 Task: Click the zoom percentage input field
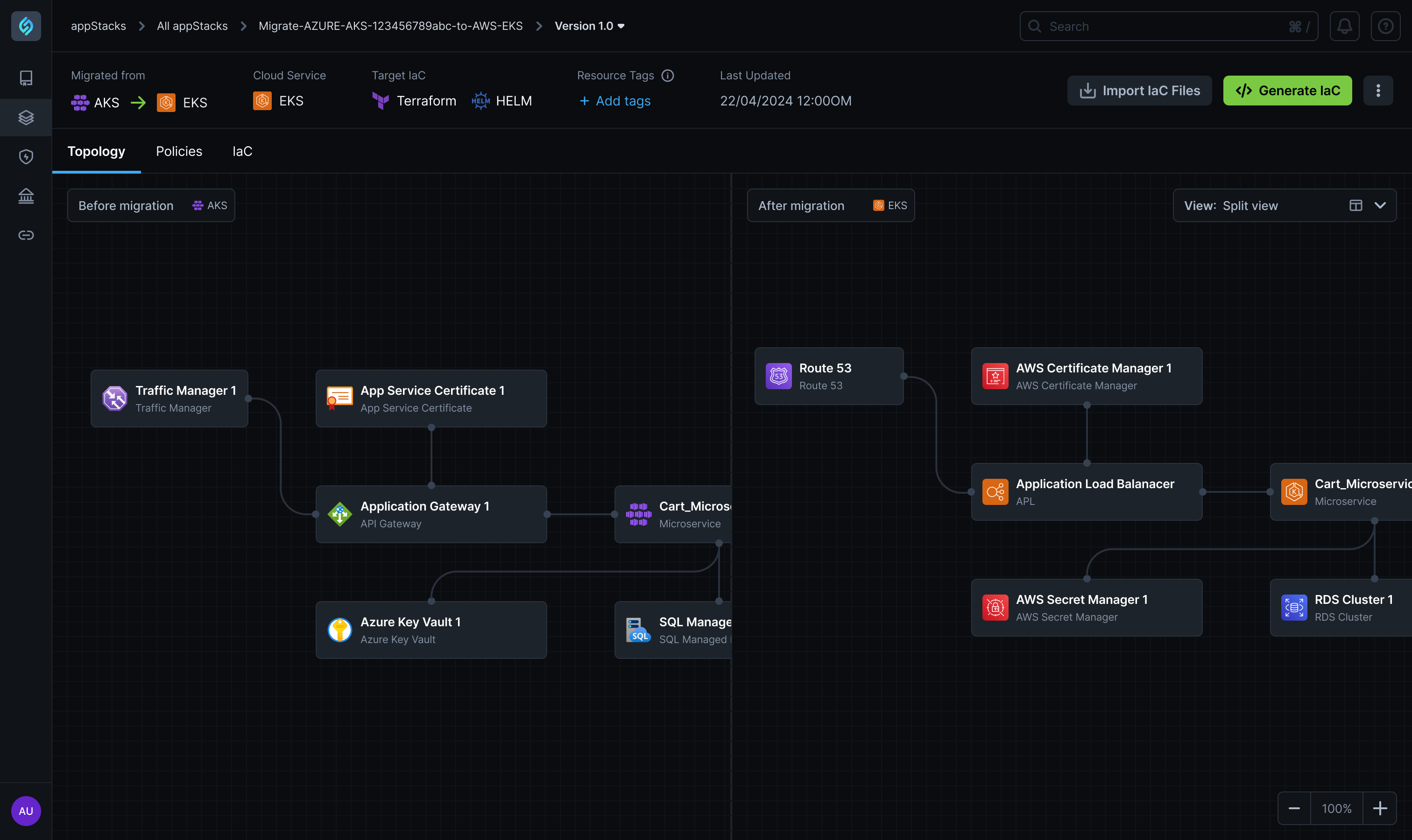click(1337, 808)
